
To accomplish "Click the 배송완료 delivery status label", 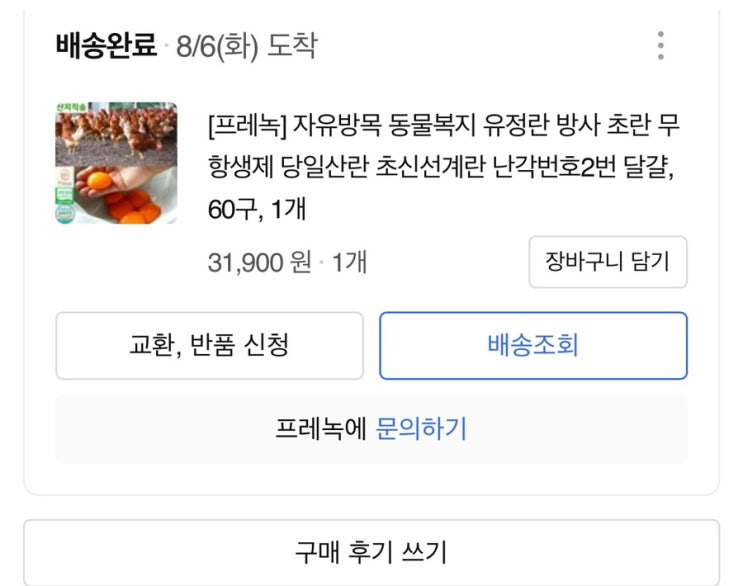I will pos(107,46).
